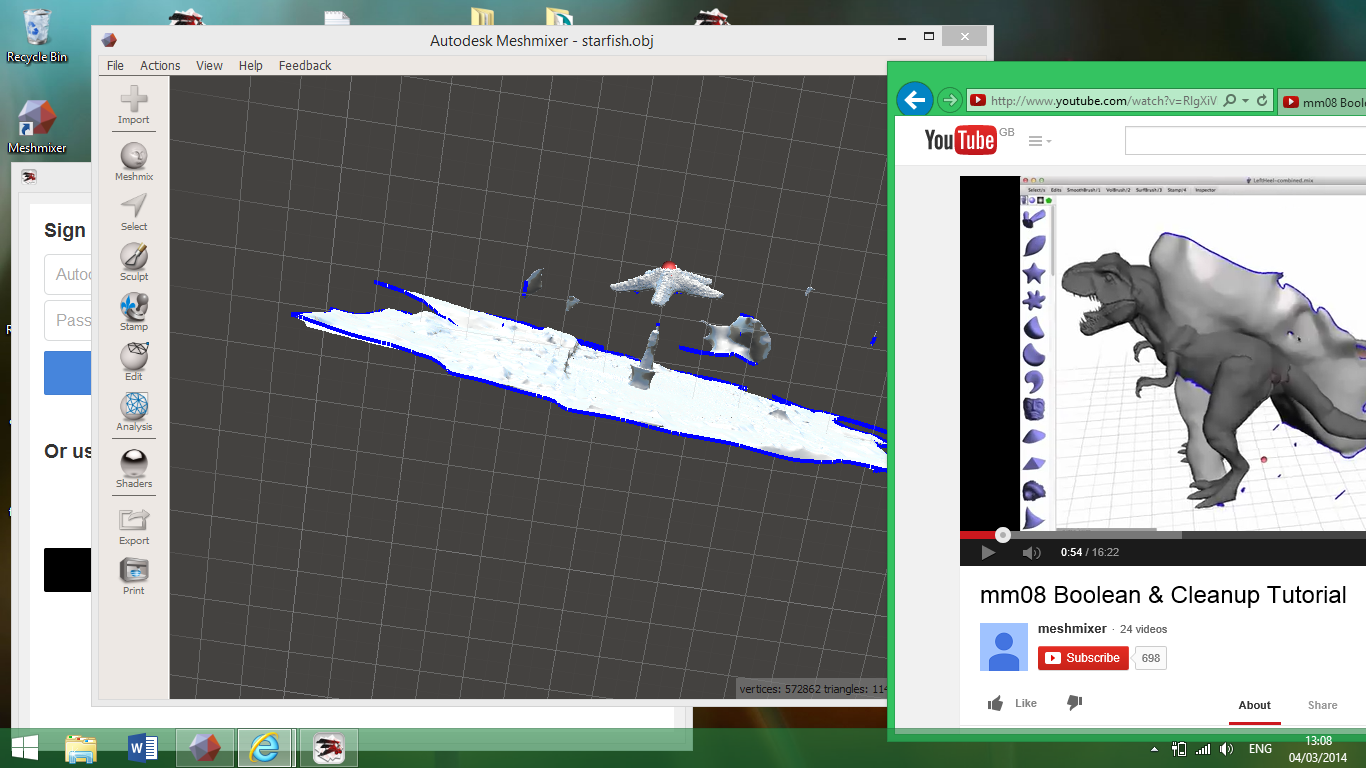Viewport: 1366px width, 768px height.
Task: Open the Help menu
Action: [x=250, y=66]
